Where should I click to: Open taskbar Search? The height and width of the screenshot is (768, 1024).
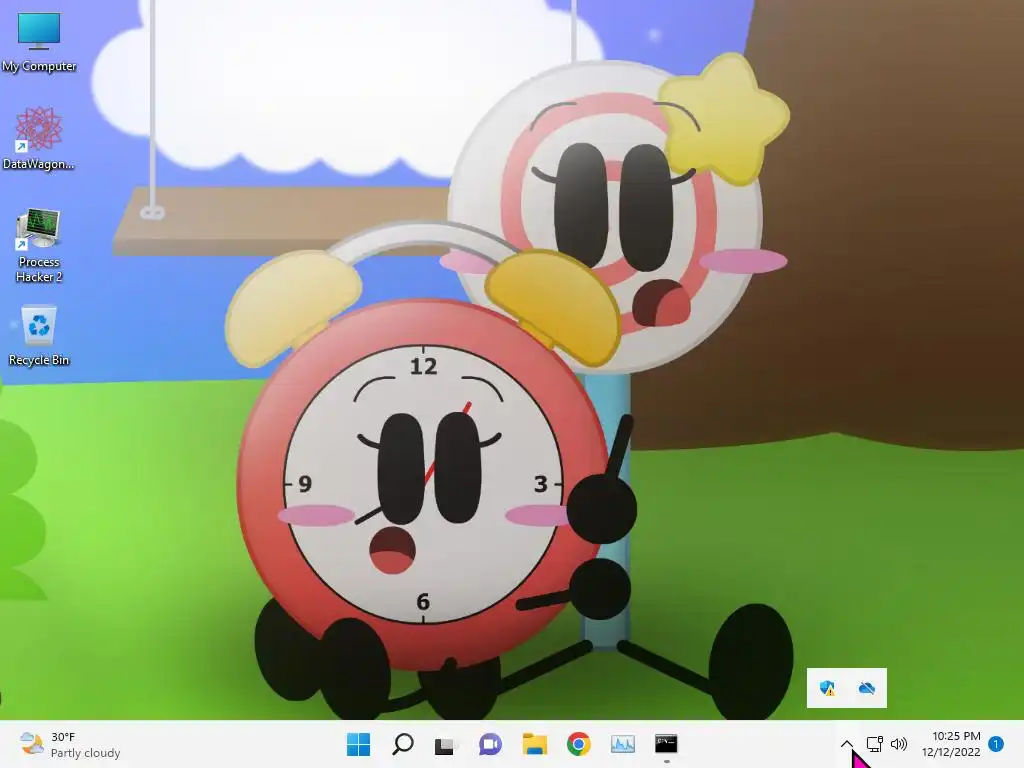coord(402,744)
